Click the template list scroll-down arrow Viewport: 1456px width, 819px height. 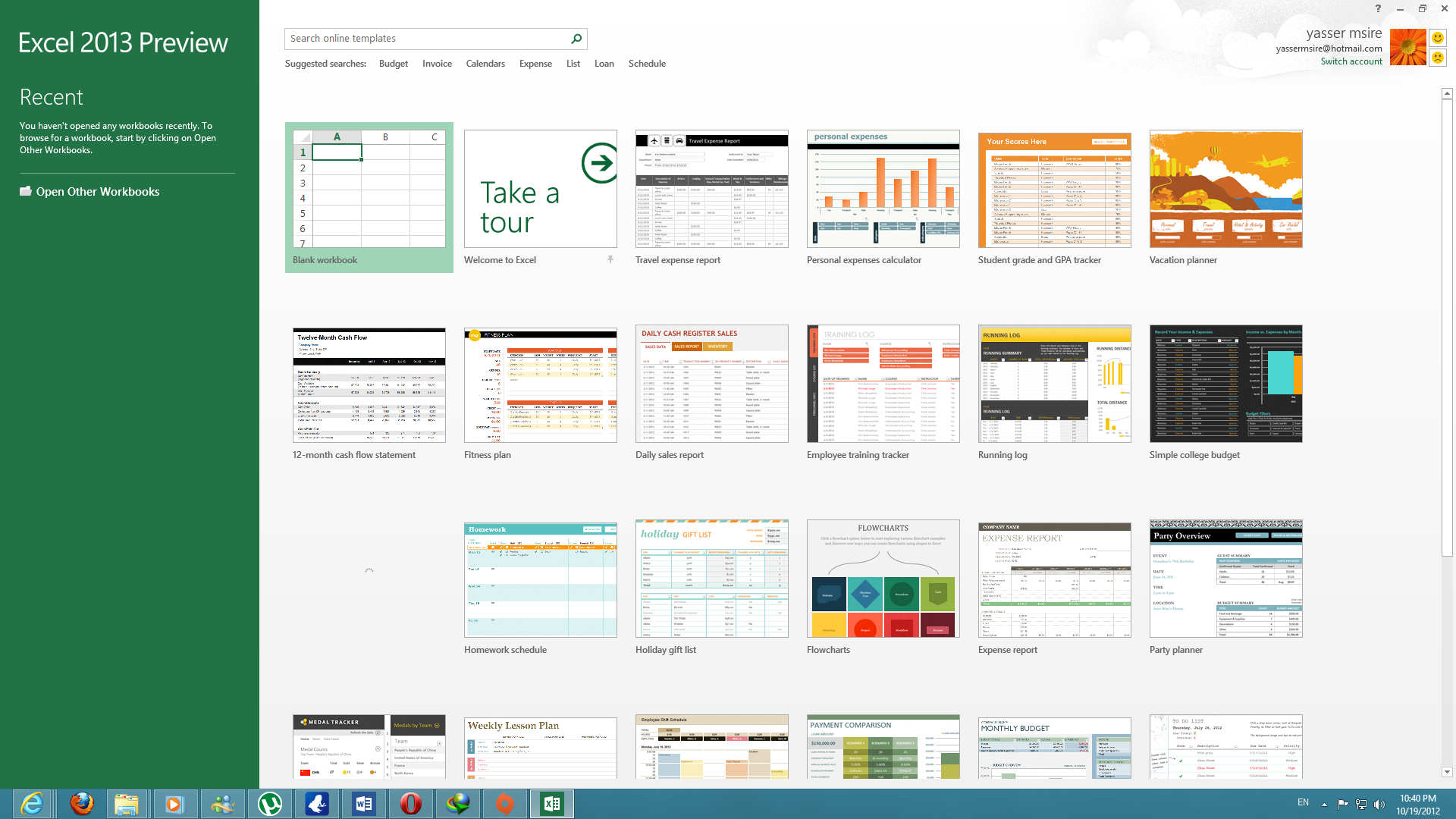[x=1447, y=772]
